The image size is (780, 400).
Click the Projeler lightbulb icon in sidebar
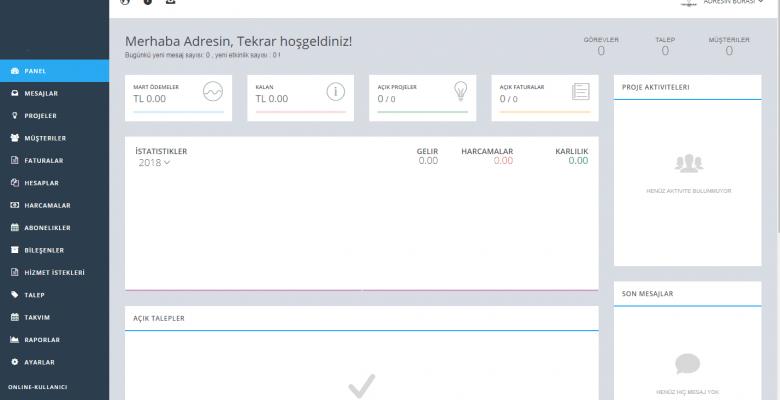tap(14, 115)
